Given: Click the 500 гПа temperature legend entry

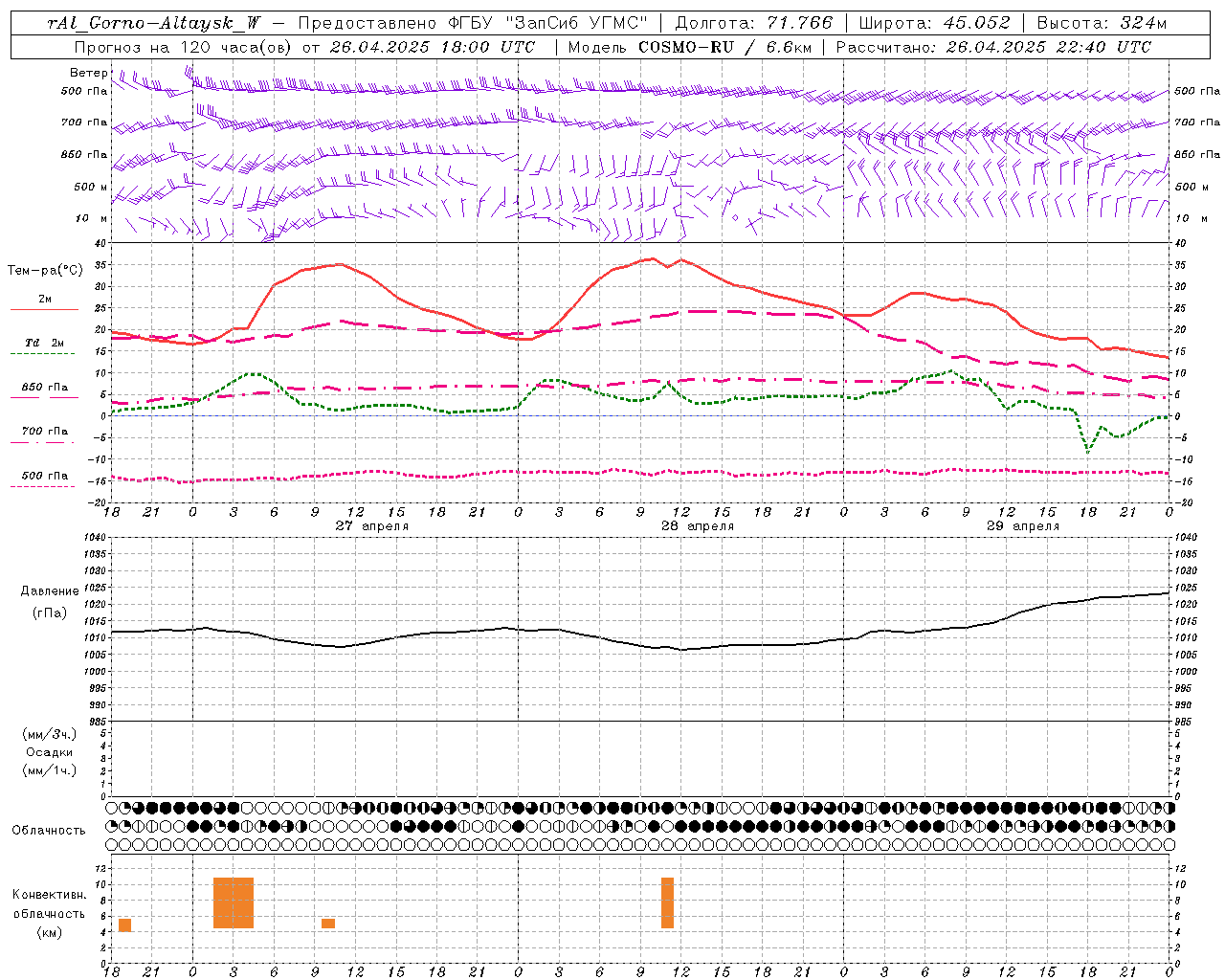Looking at the screenshot, I should point(45,476).
